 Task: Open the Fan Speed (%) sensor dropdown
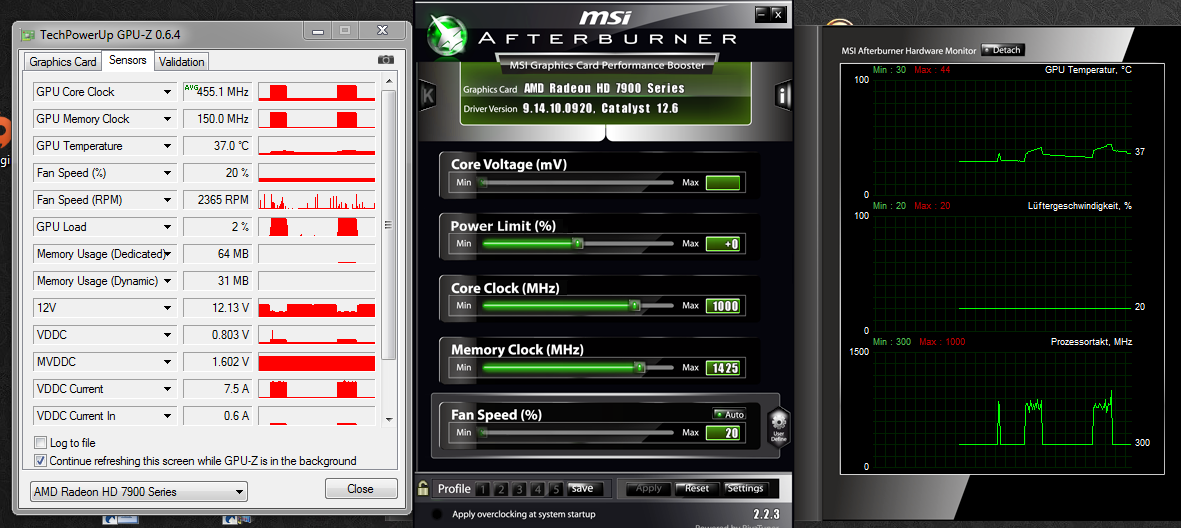(x=167, y=173)
